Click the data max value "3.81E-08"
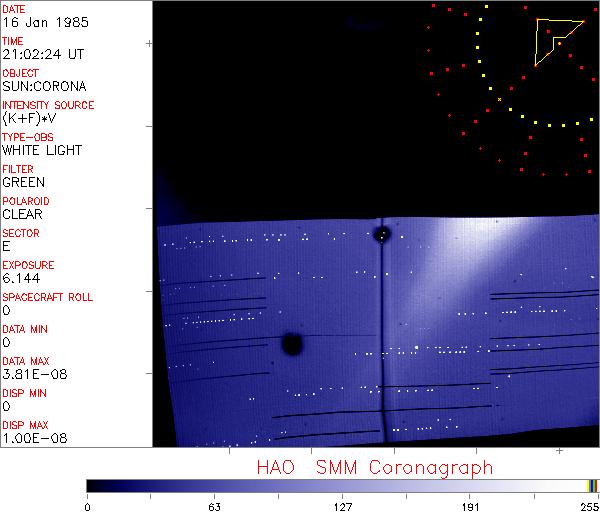 pos(31,375)
